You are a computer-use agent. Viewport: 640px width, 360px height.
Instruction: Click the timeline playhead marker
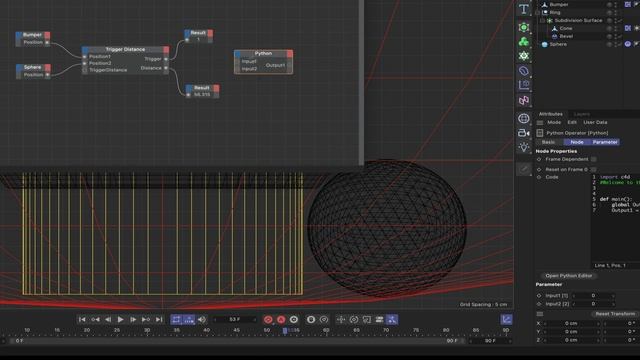tap(285, 331)
